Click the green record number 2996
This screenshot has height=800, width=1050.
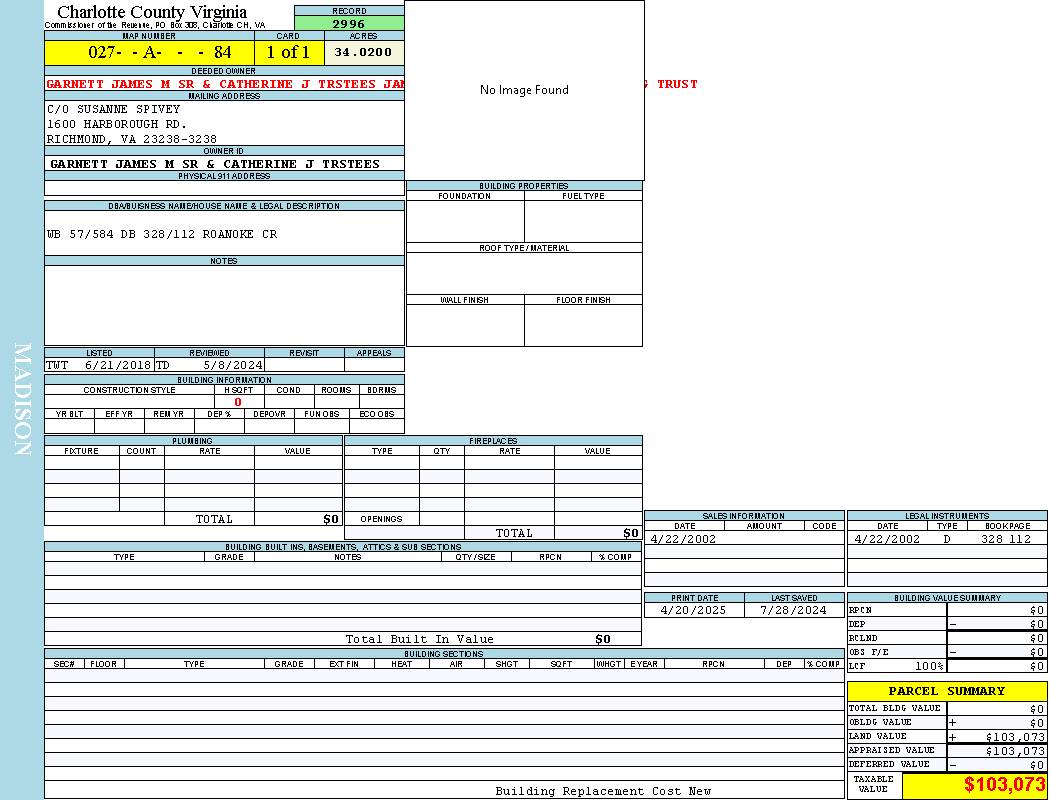click(349, 24)
